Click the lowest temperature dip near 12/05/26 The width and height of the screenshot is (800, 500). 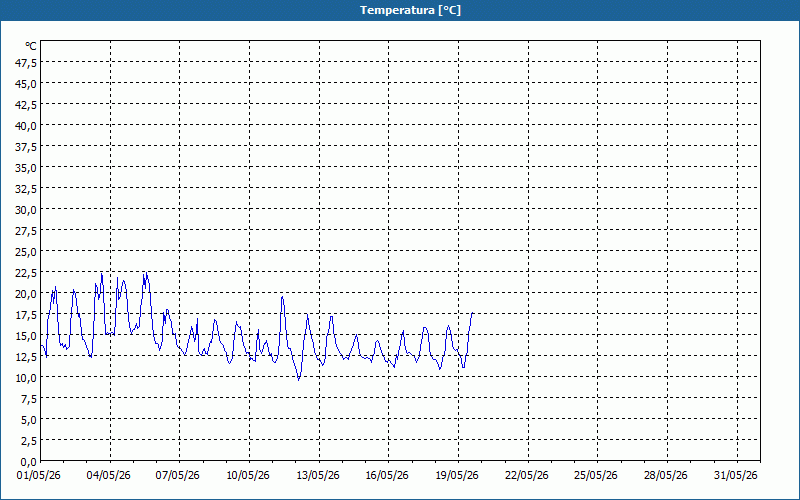pos(298,380)
